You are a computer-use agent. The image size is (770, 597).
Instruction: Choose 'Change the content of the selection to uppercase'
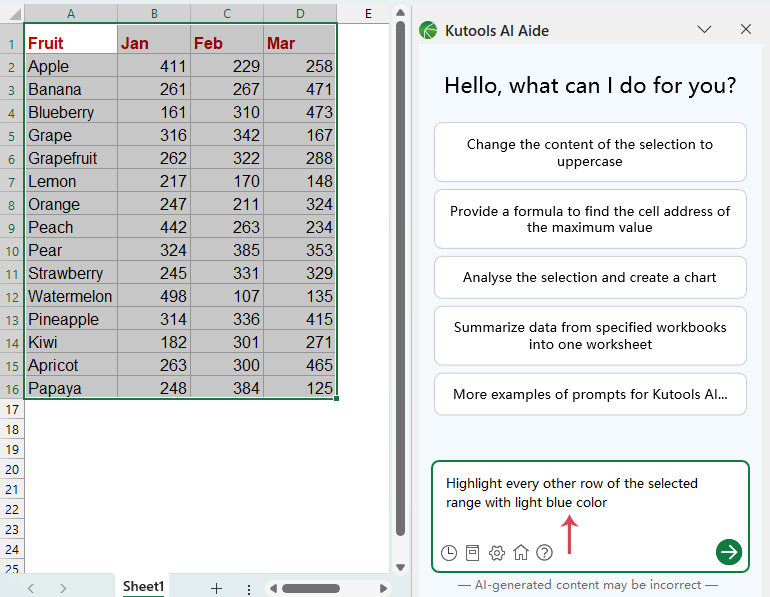click(x=590, y=152)
